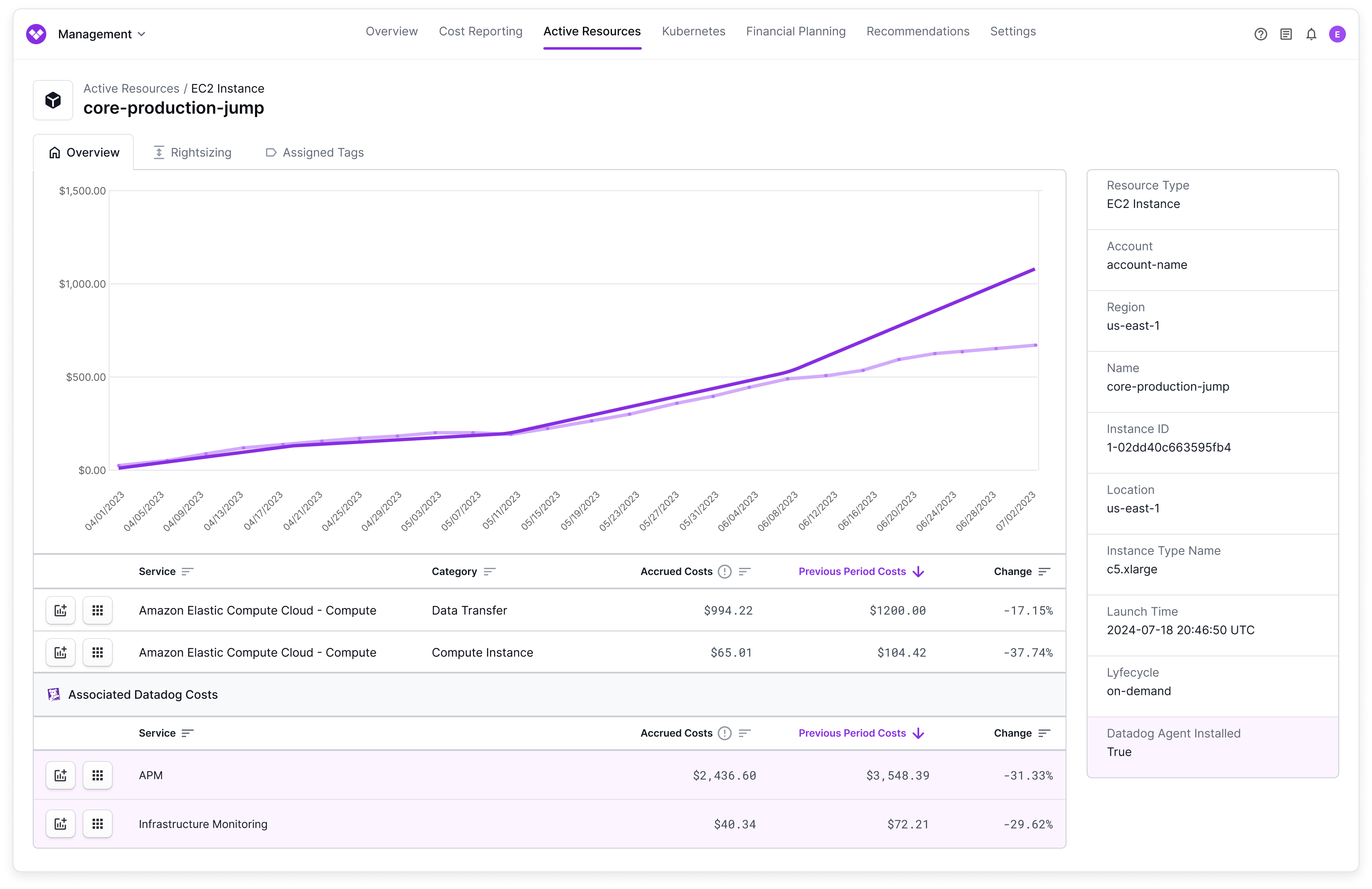This screenshot has height=889, width=1372.
Task: Show Accrued Costs info icon in costs table
Action: pyautogui.click(x=725, y=571)
